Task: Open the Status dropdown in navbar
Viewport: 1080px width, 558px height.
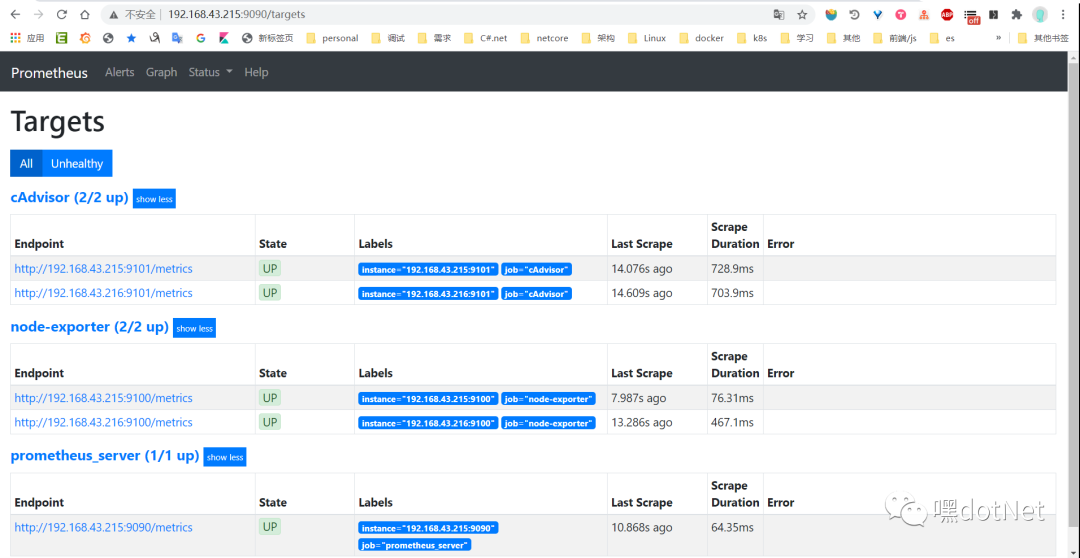Action: tap(210, 72)
